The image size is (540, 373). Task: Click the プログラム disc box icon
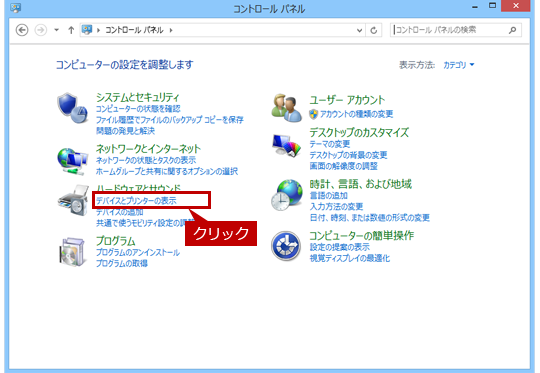72,252
